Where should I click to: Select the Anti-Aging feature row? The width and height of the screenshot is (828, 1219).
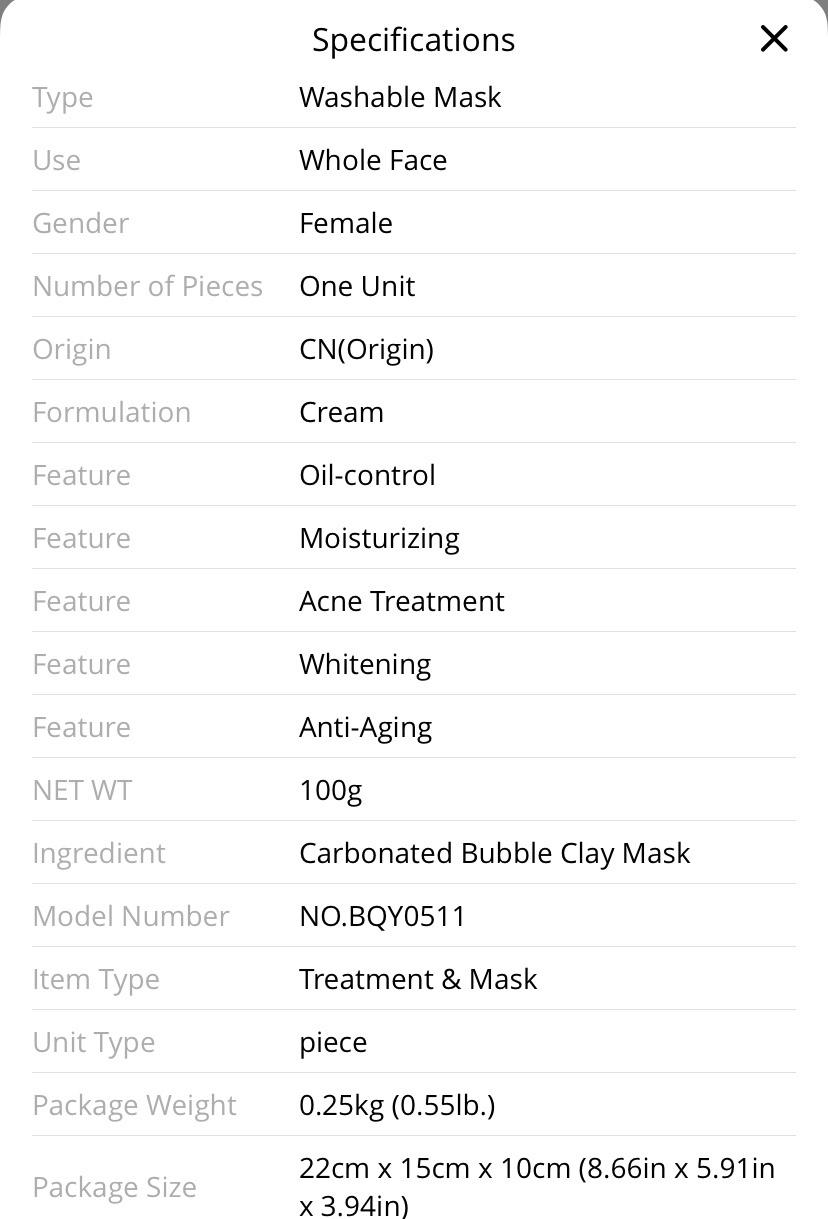point(414,727)
